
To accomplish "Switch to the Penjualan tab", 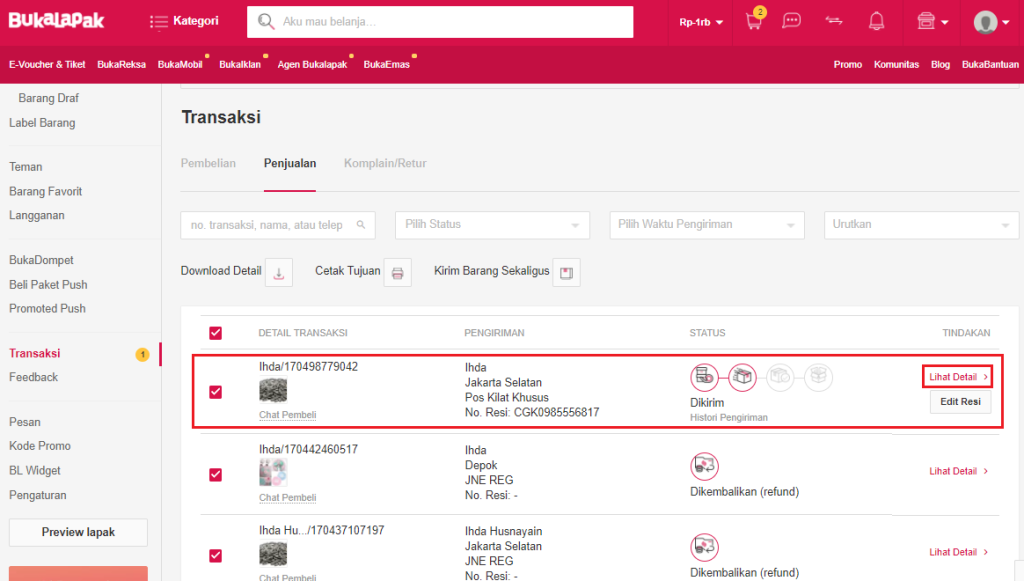I will (290, 163).
